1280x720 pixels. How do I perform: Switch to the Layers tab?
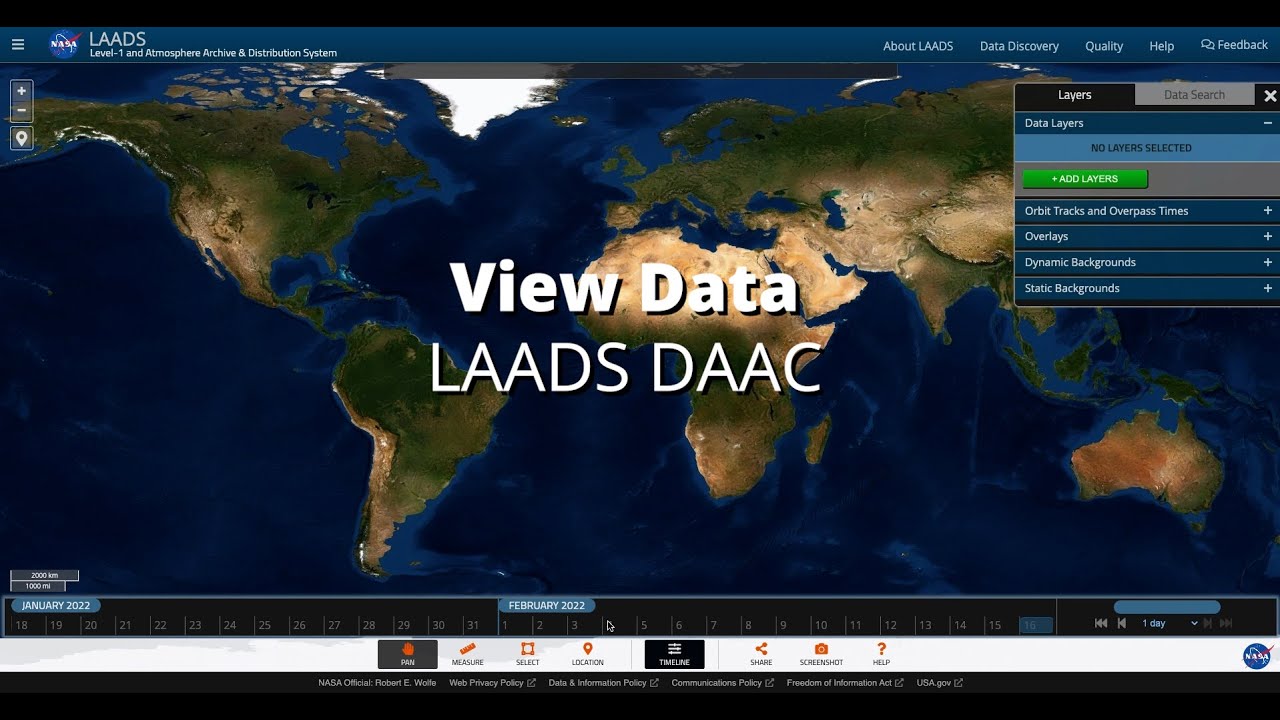pyautogui.click(x=1075, y=95)
